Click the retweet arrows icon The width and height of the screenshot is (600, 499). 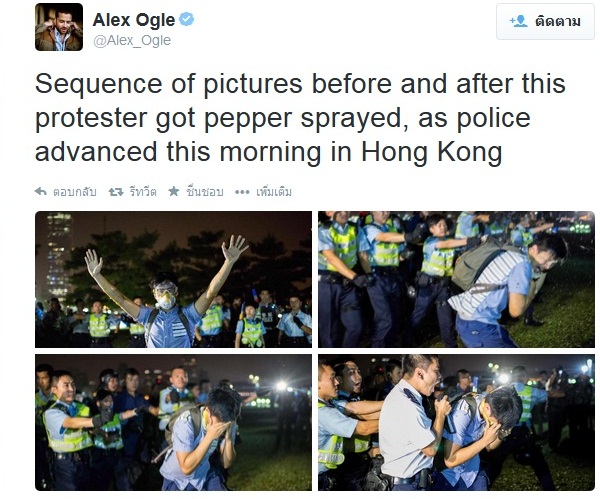tap(116, 191)
